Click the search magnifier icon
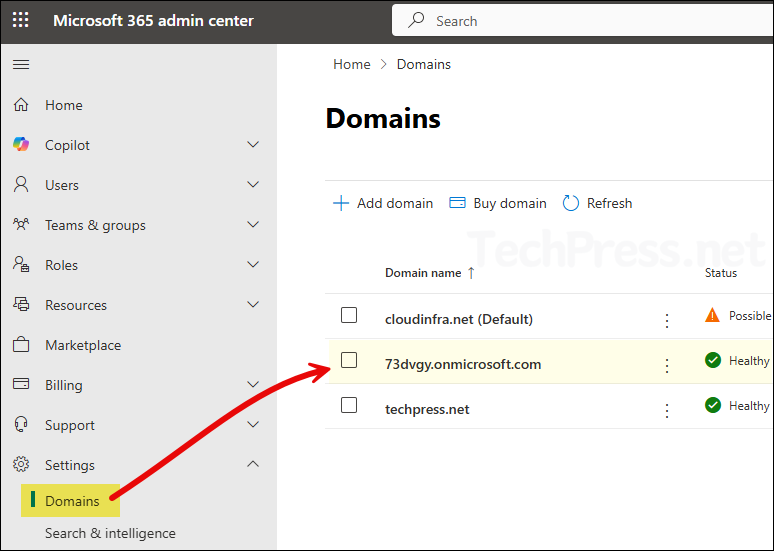Screen dimensions: 774x551 tap(416, 20)
